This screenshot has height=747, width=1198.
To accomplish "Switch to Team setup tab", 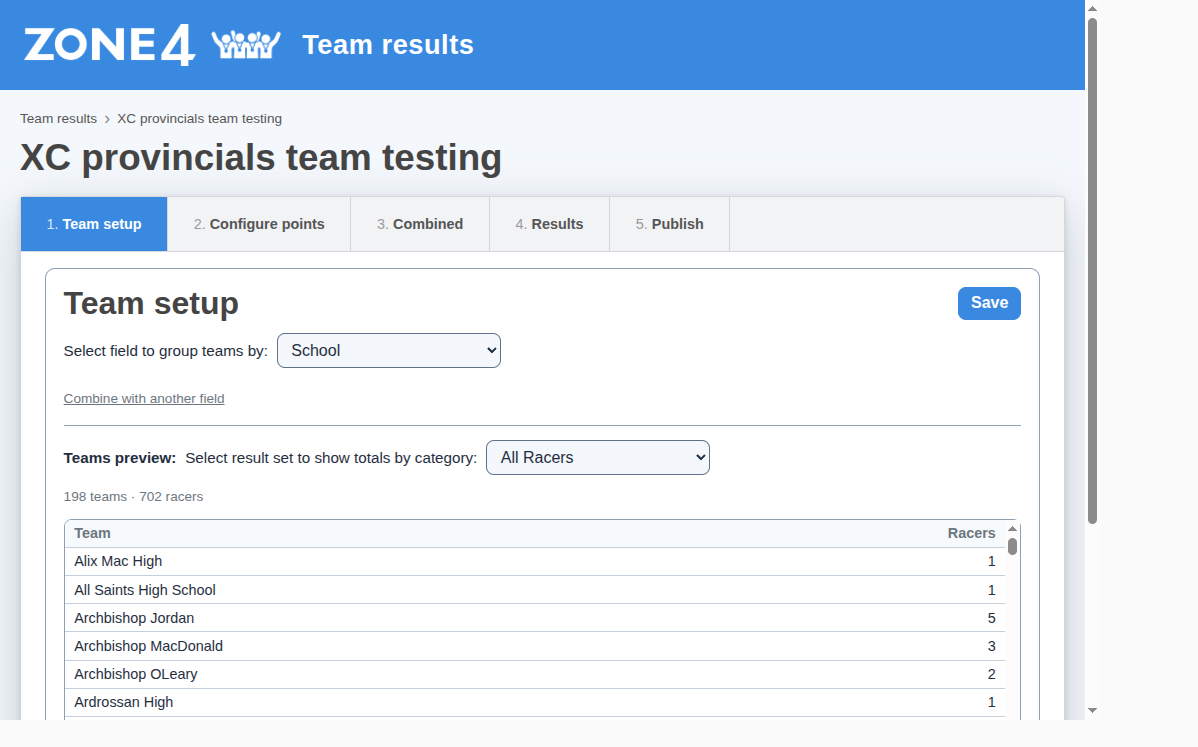I will [94, 224].
